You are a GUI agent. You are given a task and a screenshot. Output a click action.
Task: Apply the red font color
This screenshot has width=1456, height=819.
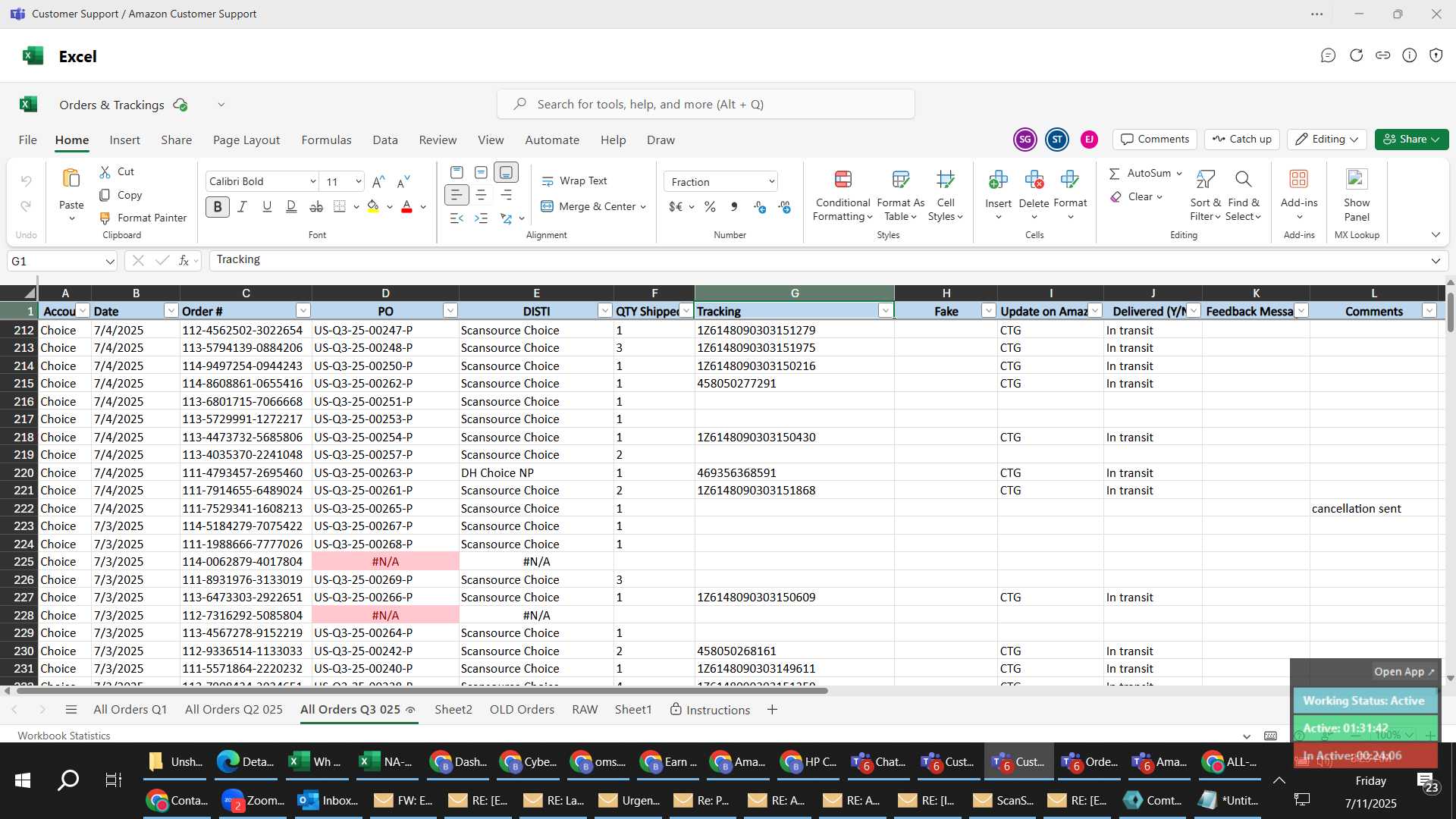coord(406,206)
